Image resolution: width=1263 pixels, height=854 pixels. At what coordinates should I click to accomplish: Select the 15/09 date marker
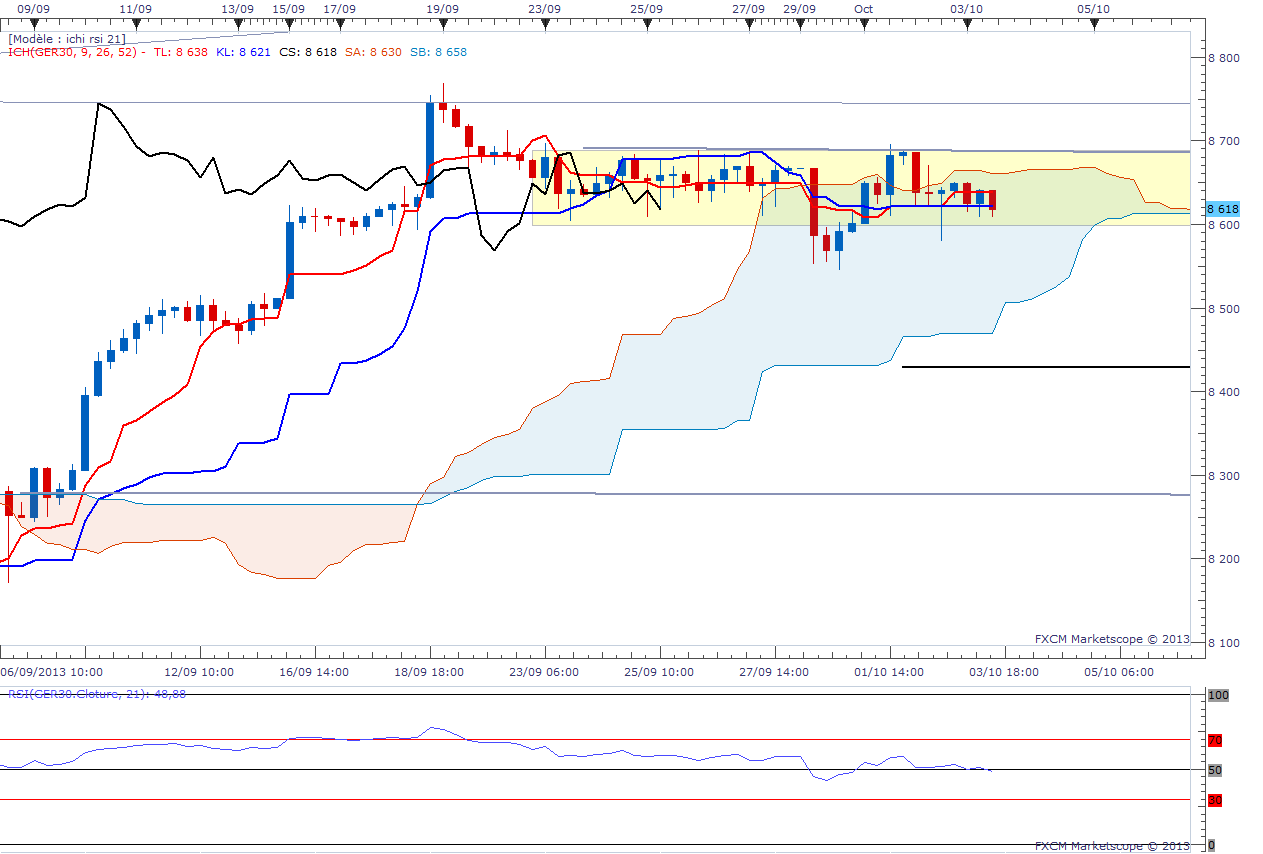tap(288, 9)
